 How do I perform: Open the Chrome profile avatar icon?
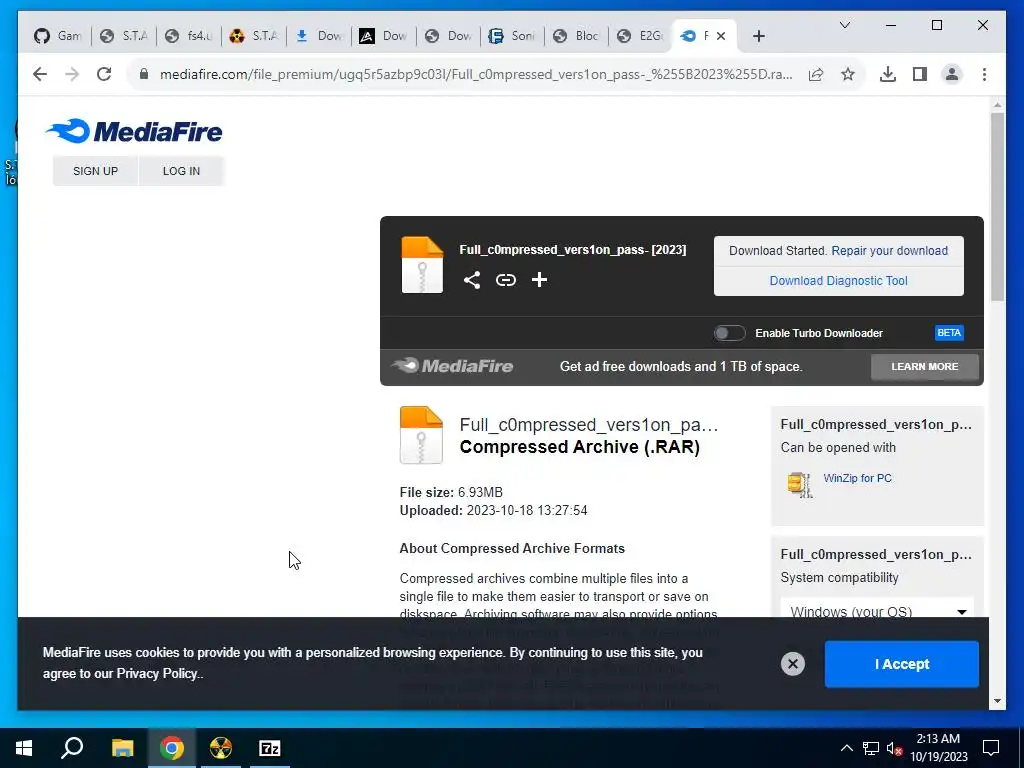(952, 74)
